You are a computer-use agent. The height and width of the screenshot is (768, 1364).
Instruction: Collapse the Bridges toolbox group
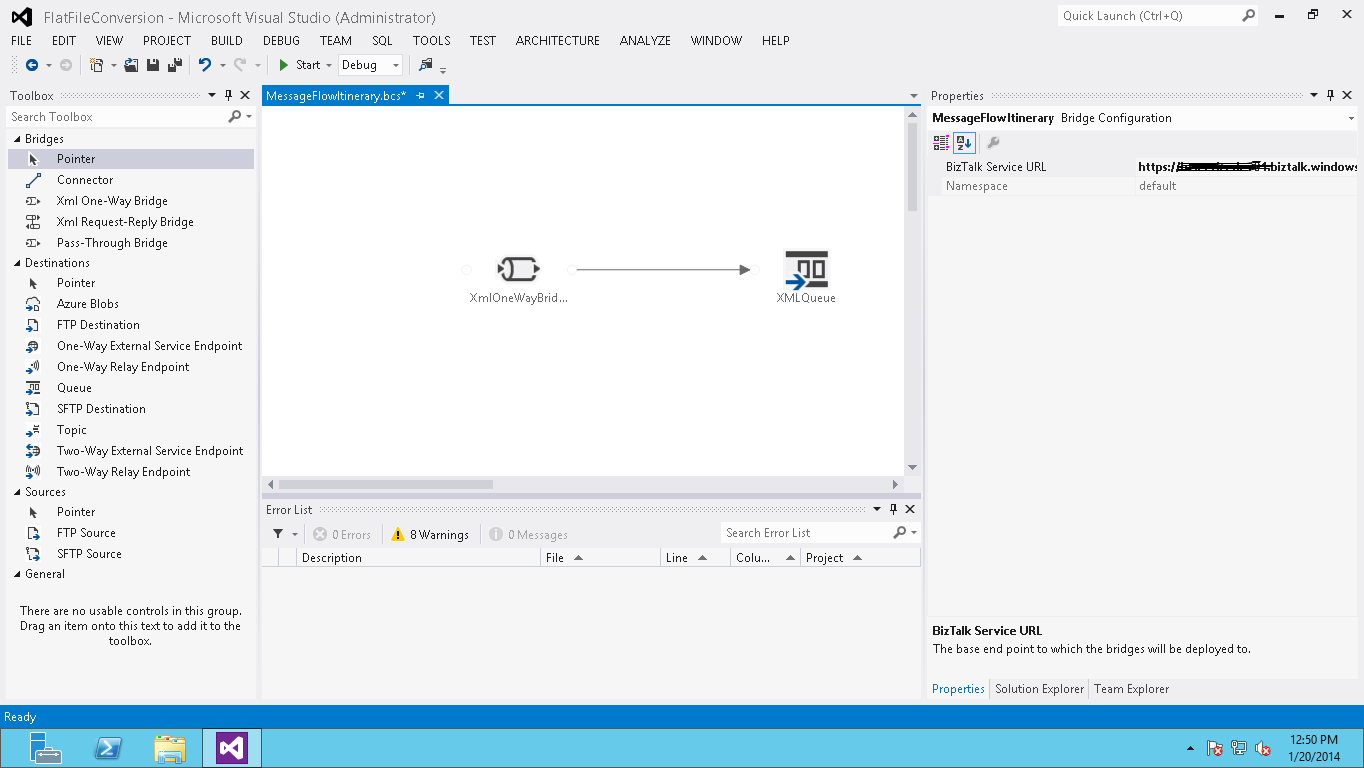coord(17,139)
